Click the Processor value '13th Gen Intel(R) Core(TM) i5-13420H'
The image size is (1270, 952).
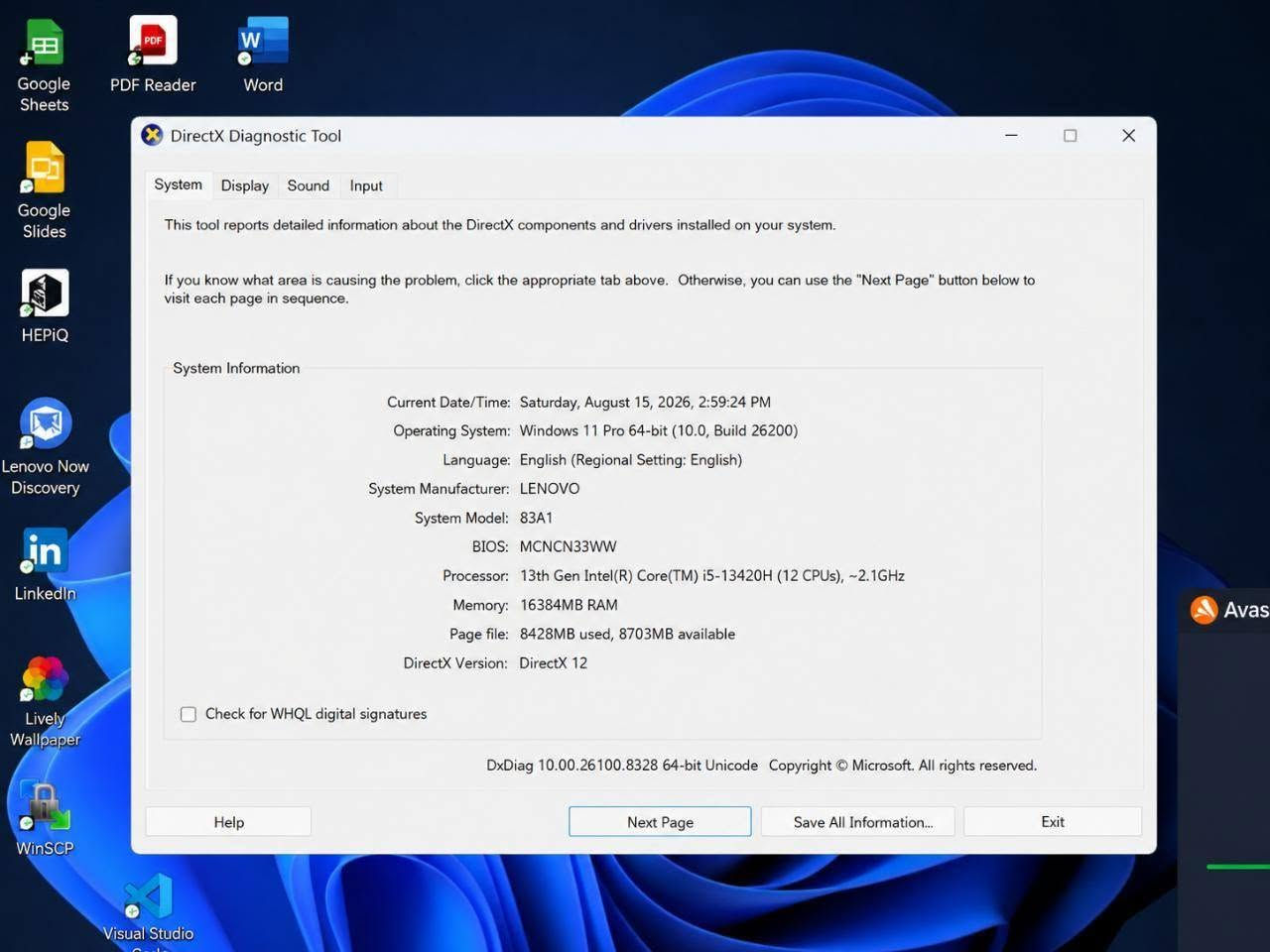coord(646,576)
